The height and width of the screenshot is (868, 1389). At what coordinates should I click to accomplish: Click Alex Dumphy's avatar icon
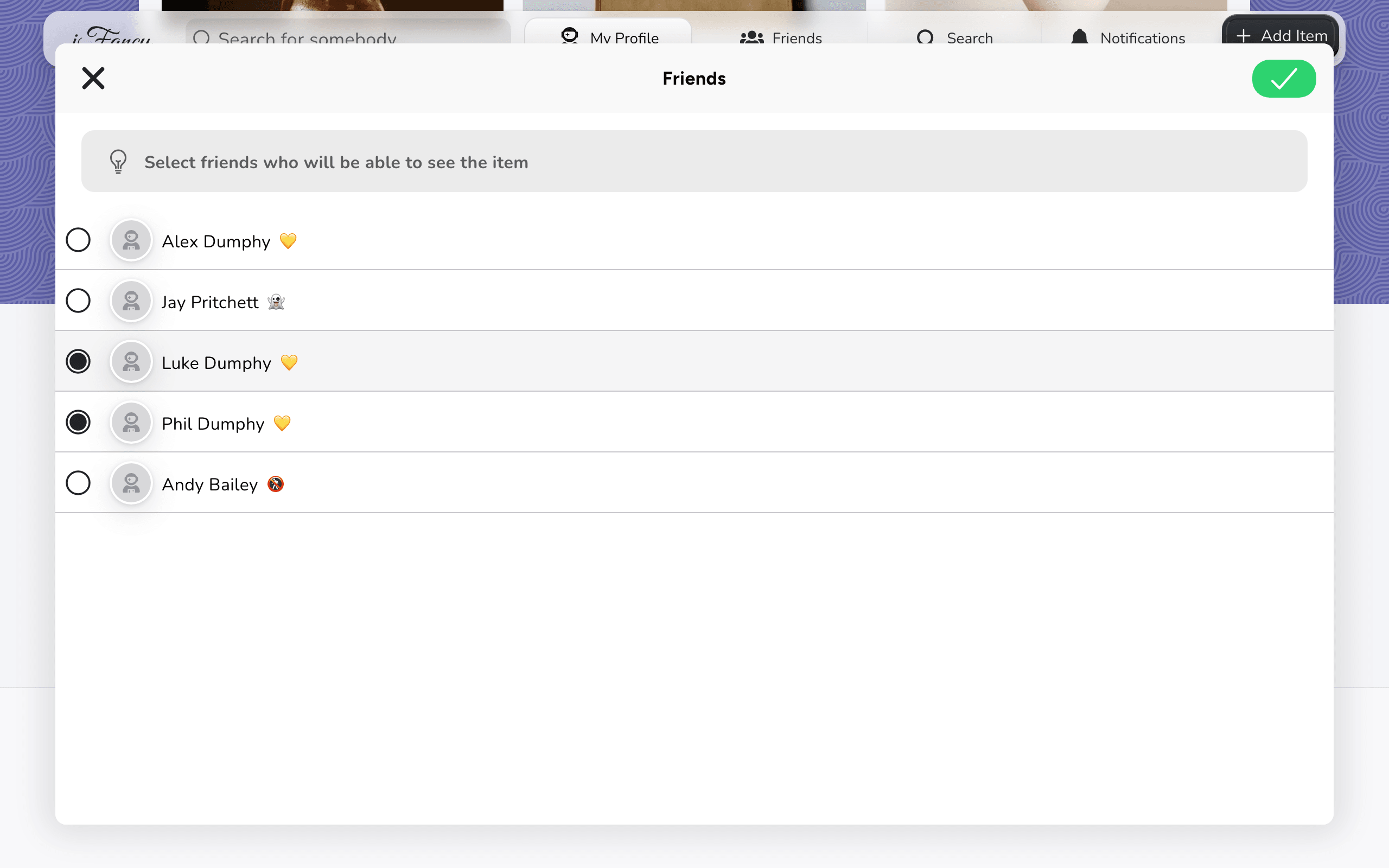[x=131, y=240]
